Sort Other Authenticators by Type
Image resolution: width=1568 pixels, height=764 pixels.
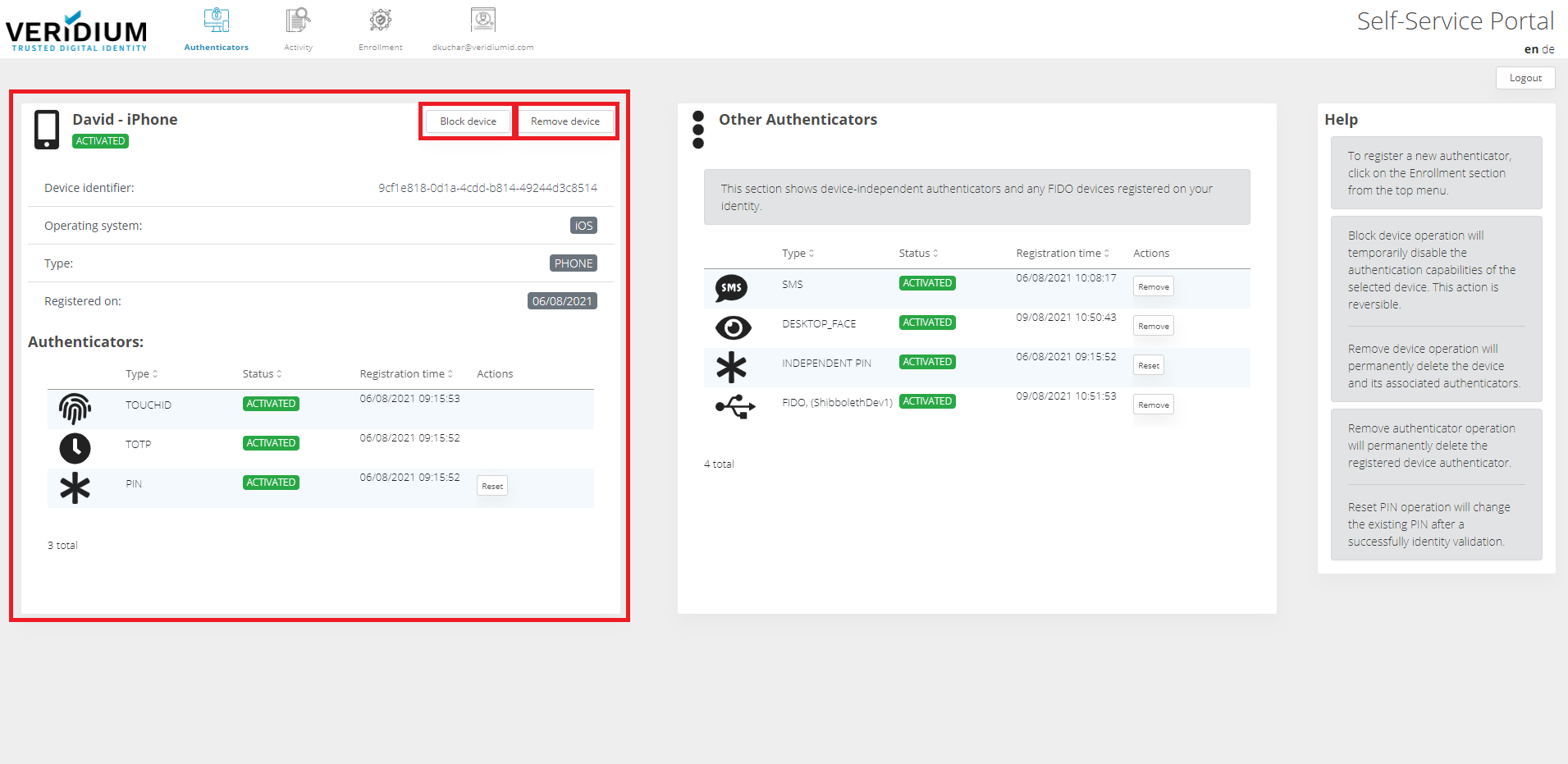point(798,254)
